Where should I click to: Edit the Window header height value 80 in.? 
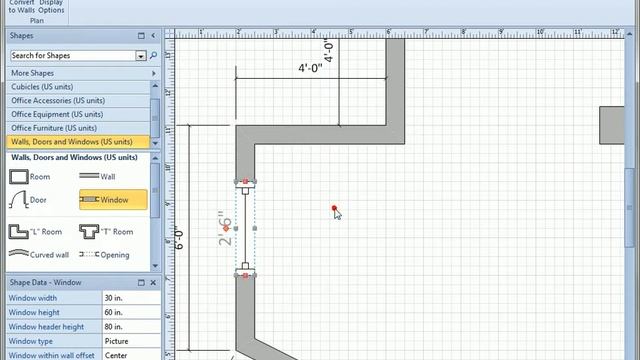(131, 327)
